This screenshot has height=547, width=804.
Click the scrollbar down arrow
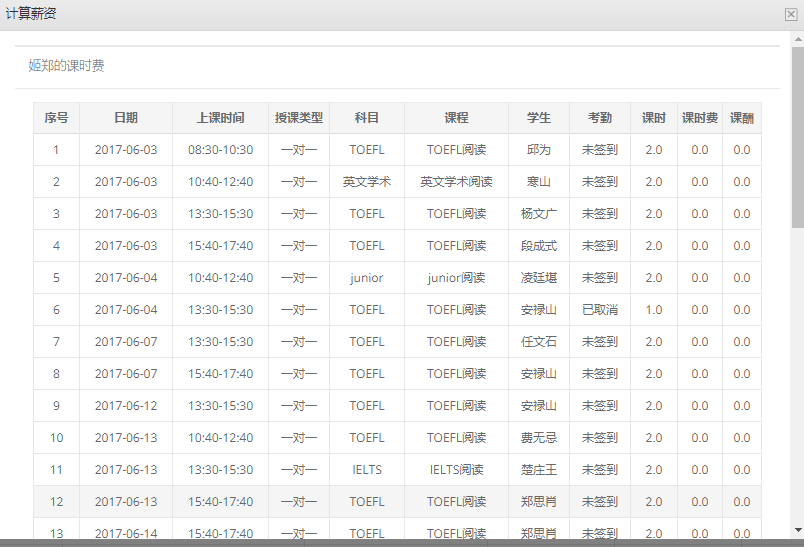pyautogui.click(x=798, y=530)
